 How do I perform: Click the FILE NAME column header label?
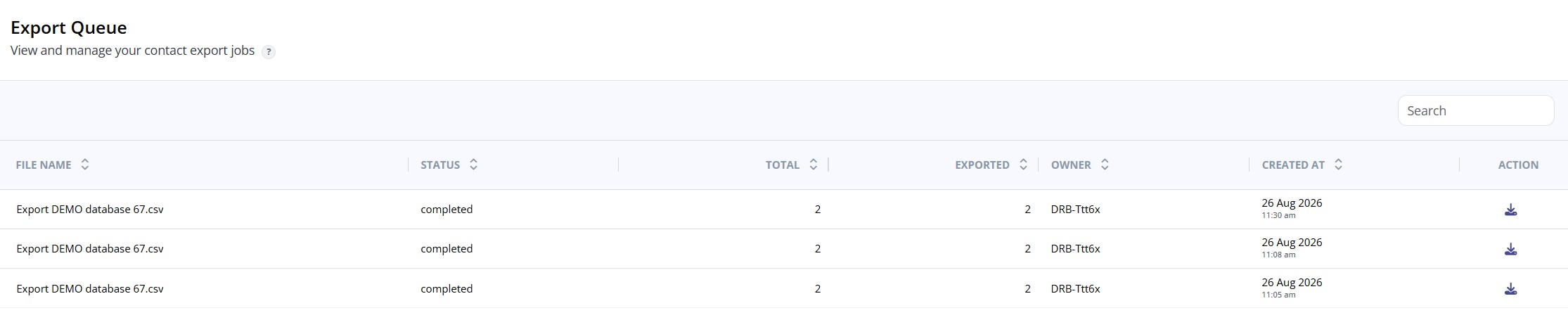pyautogui.click(x=44, y=165)
